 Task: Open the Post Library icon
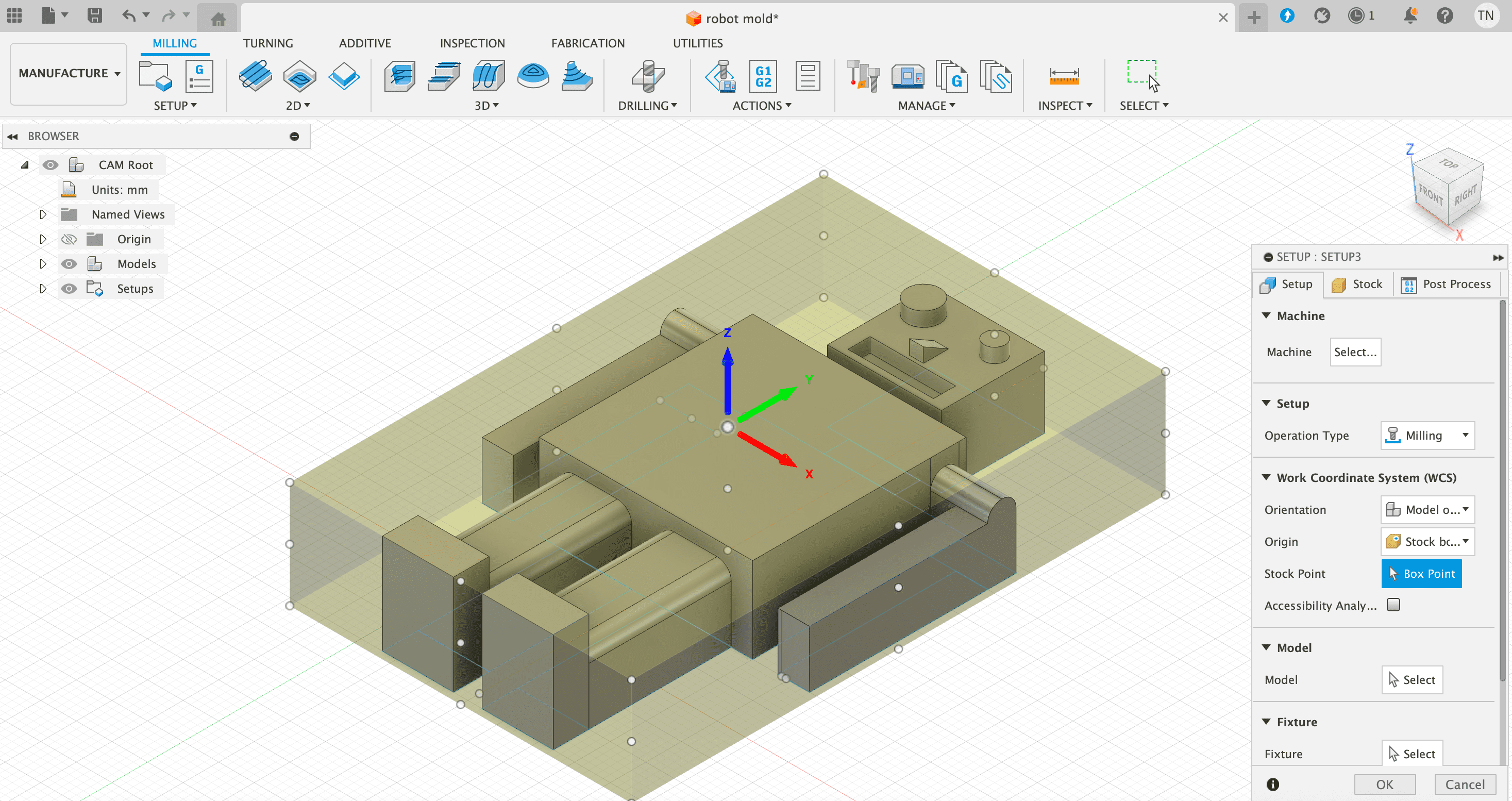[951, 76]
